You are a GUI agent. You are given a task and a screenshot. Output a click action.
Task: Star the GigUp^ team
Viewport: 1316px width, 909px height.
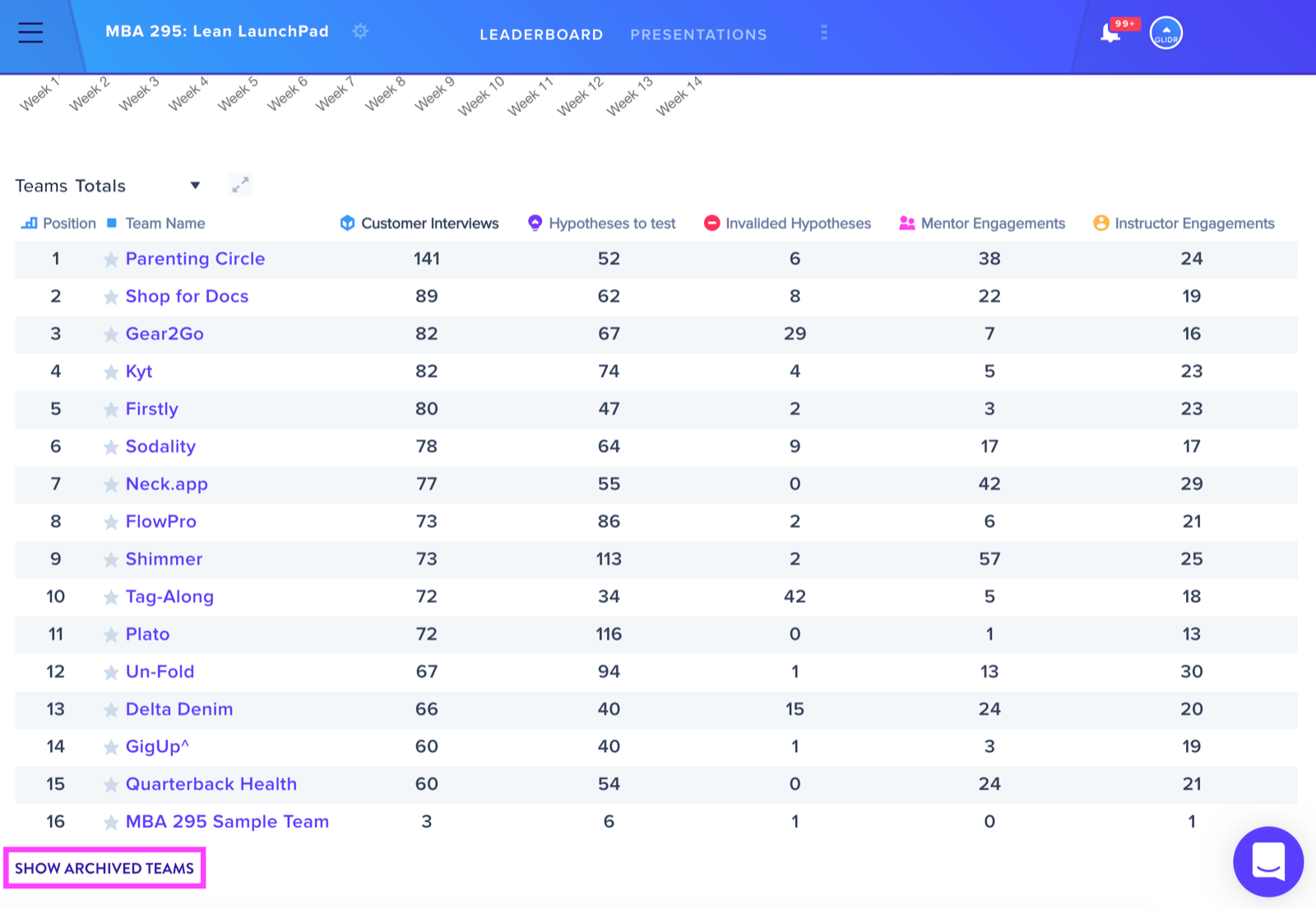pyautogui.click(x=111, y=748)
